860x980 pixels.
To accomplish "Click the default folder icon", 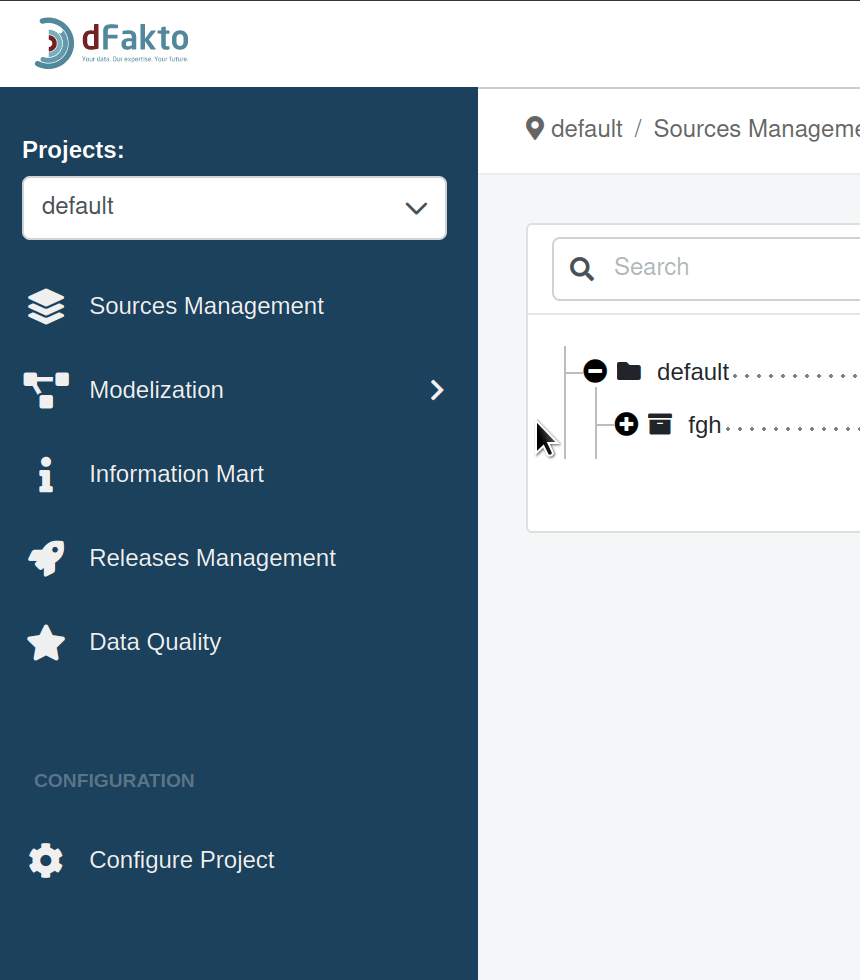I will coord(629,371).
